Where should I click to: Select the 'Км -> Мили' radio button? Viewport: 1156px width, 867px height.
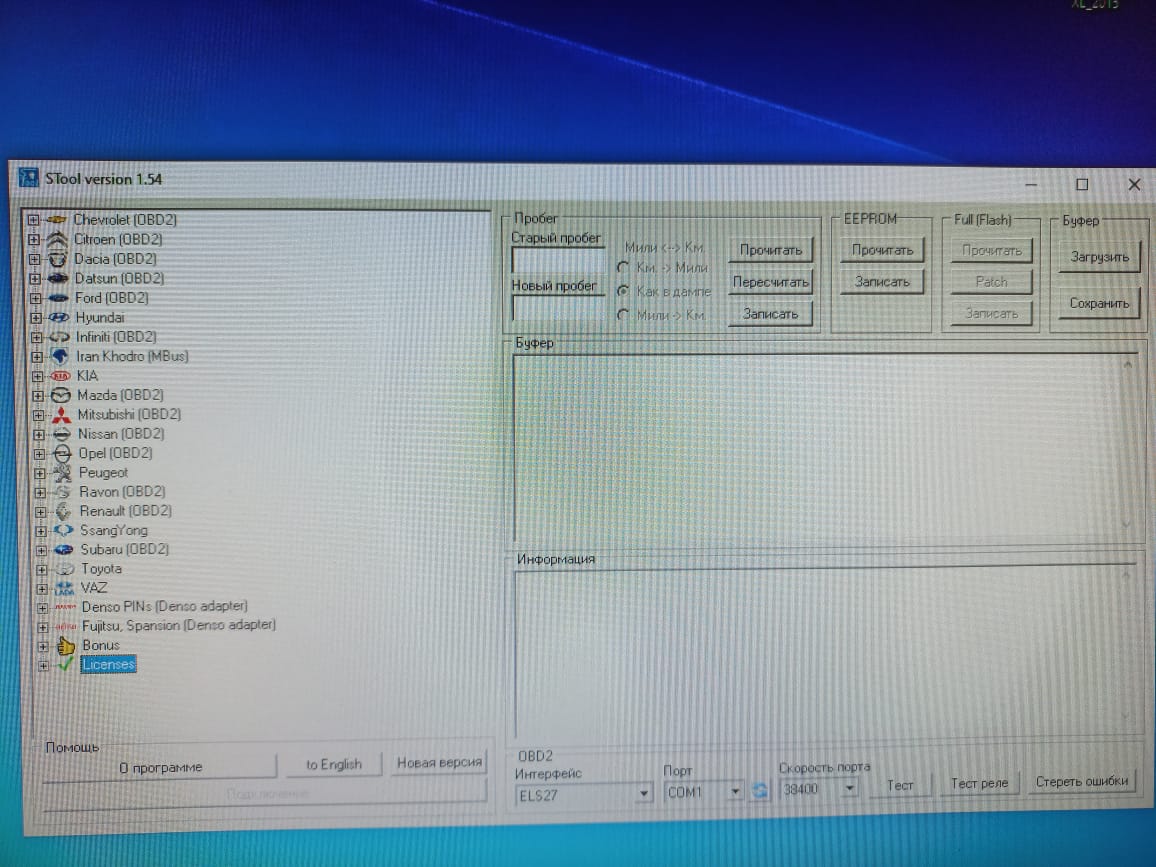tap(623, 268)
